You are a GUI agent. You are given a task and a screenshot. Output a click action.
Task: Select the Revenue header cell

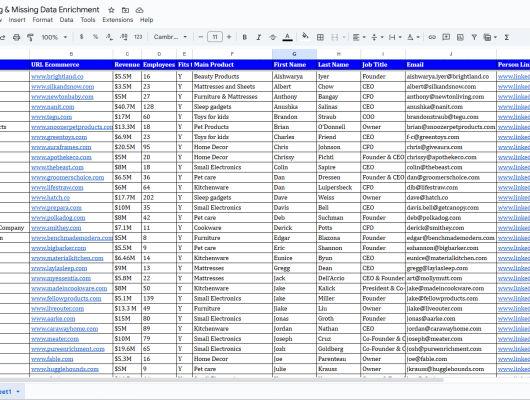127,65
